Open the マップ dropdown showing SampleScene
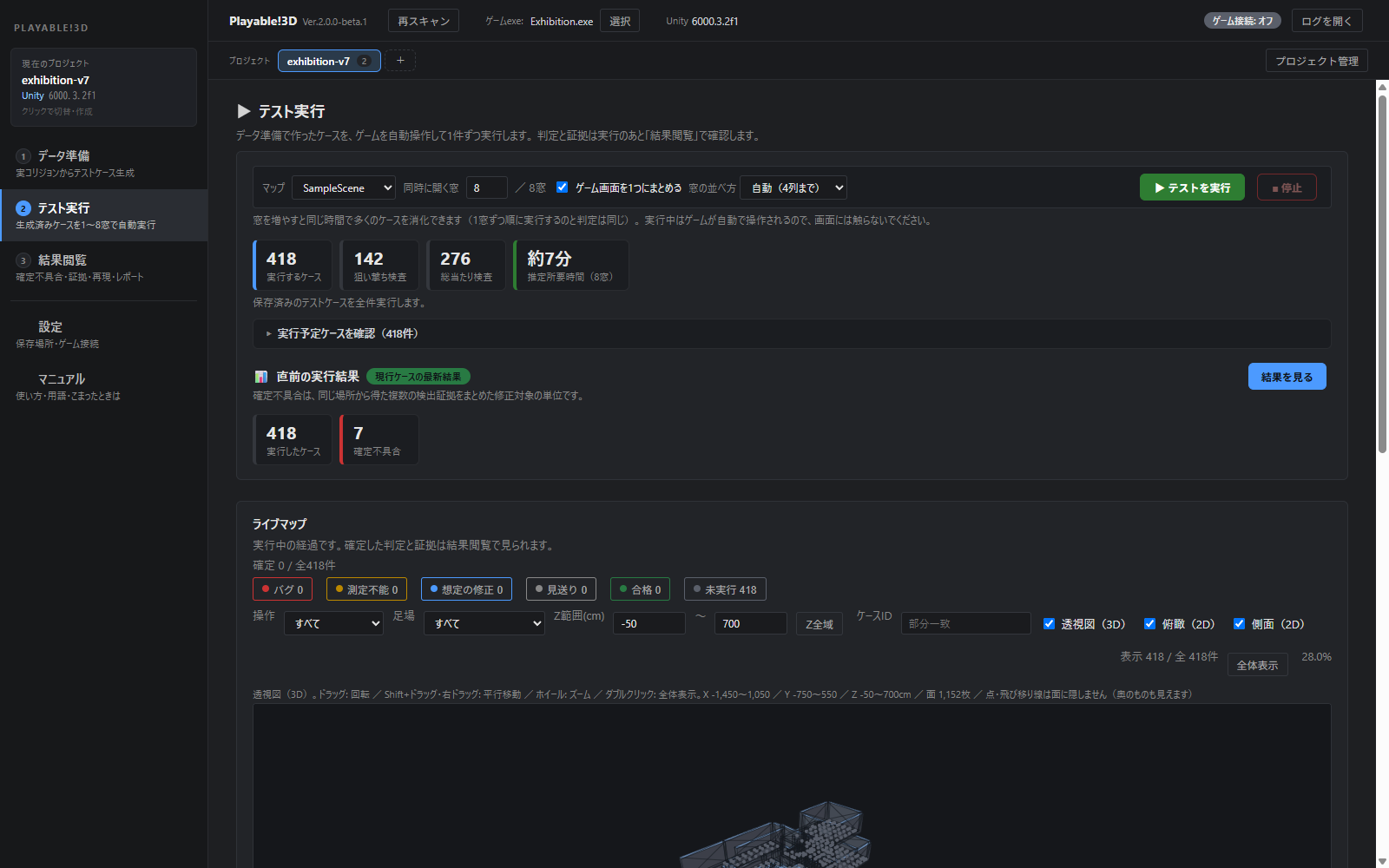Screen dimensions: 1389x868 coord(344,187)
